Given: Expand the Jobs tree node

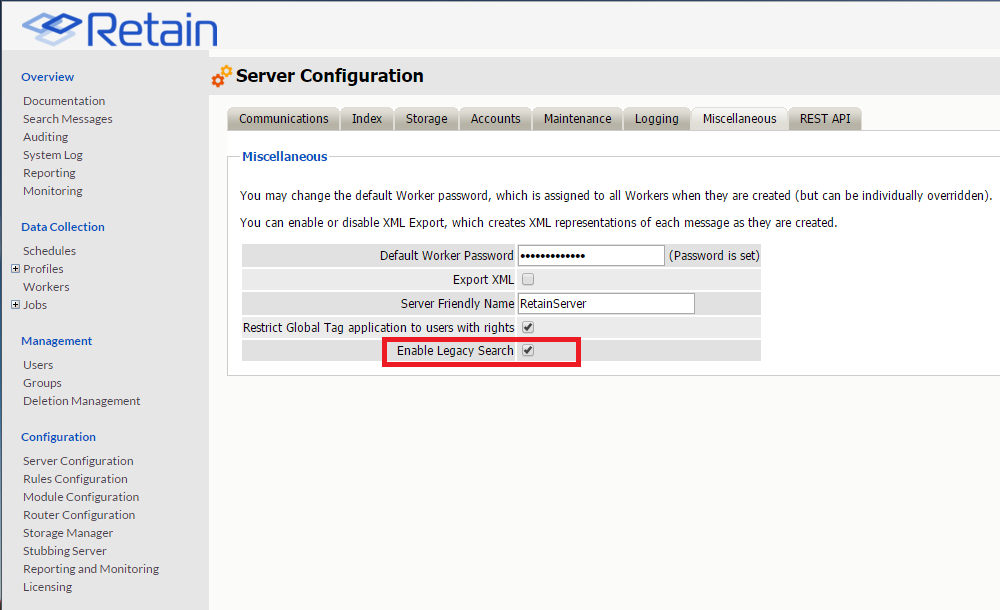Looking at the screenshot, I should pyautogui.click(x=15, y=304).
